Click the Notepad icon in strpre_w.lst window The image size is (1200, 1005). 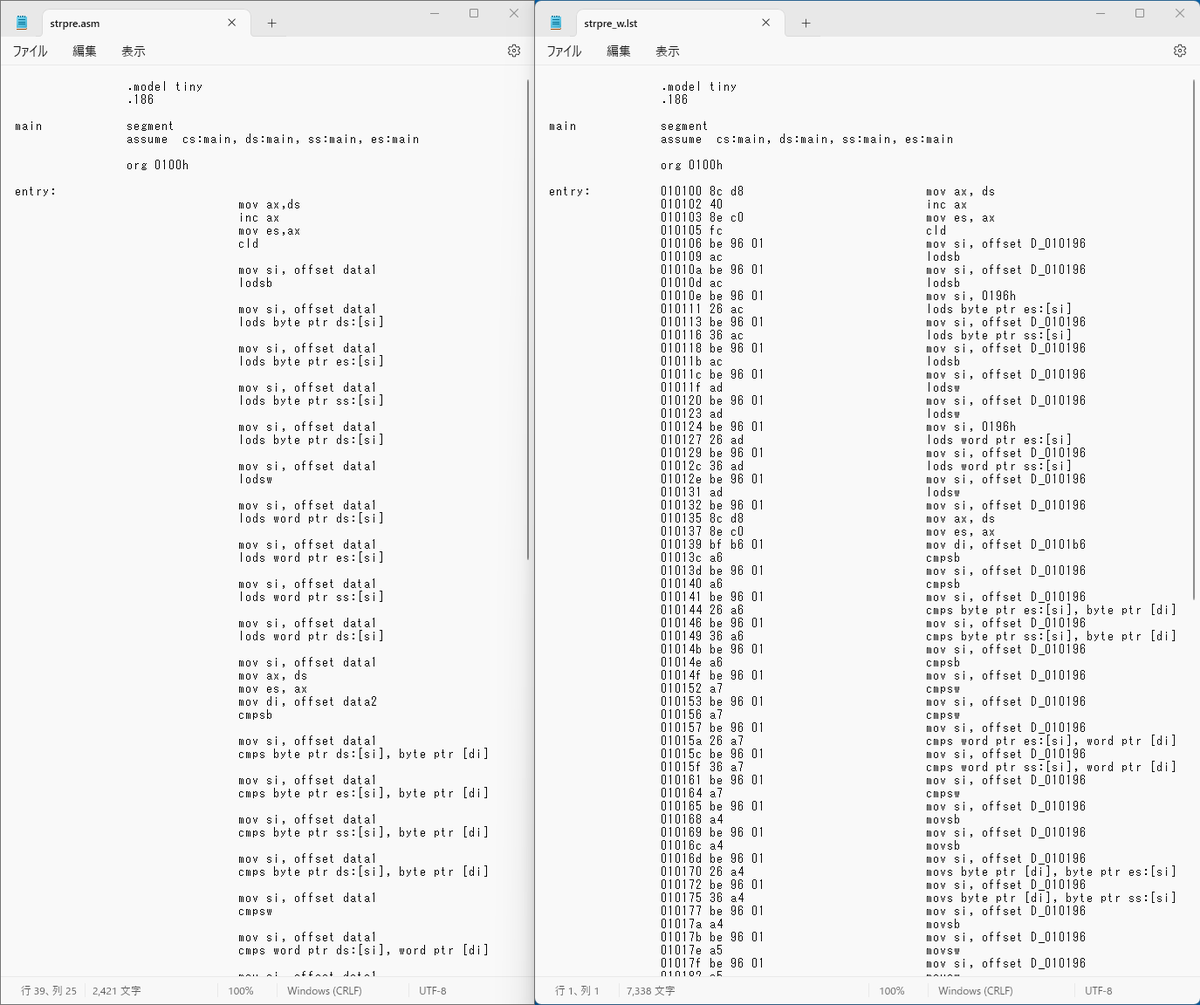[x=556, y=22]
